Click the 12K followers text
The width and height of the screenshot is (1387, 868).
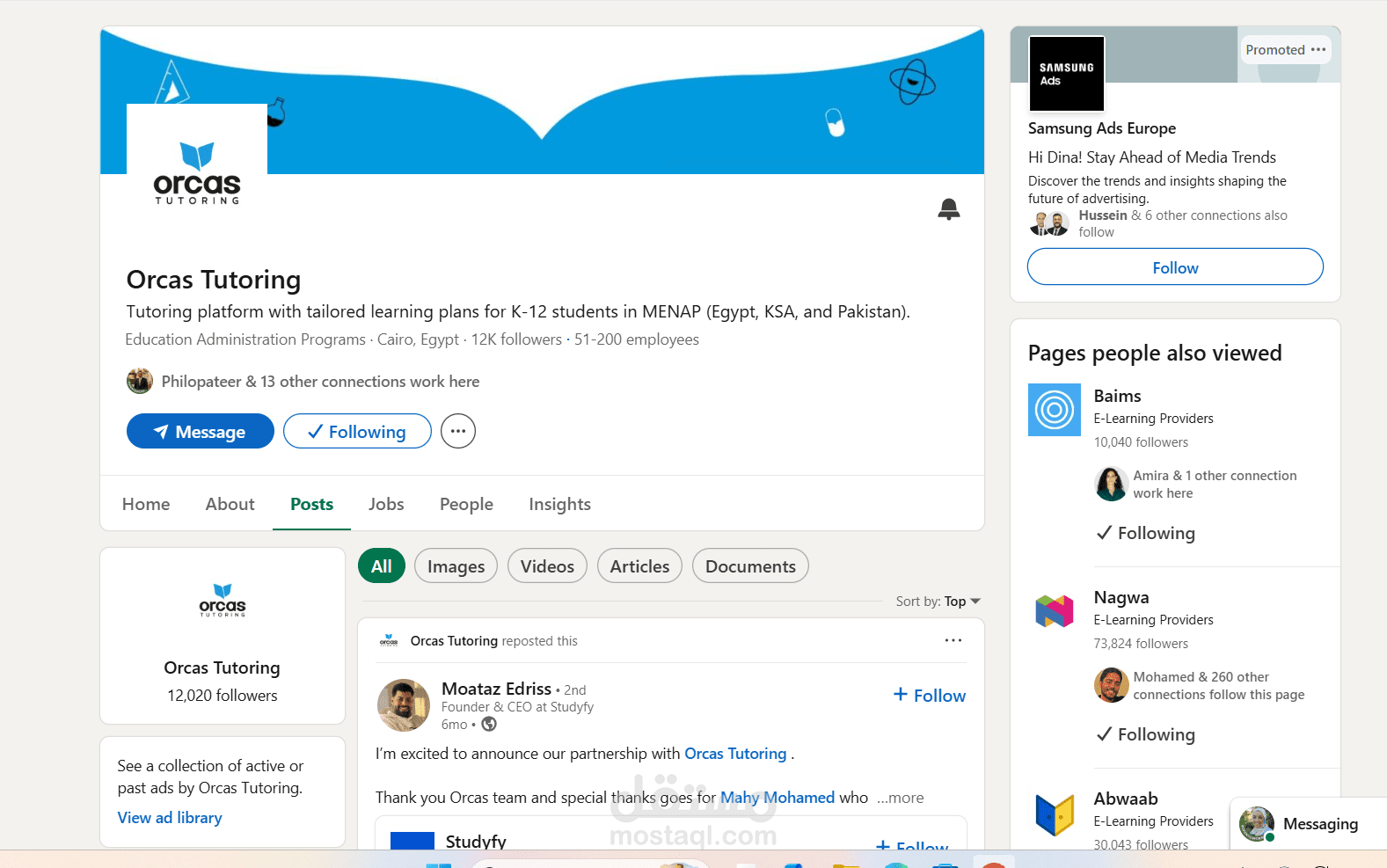tap(516, 339)
